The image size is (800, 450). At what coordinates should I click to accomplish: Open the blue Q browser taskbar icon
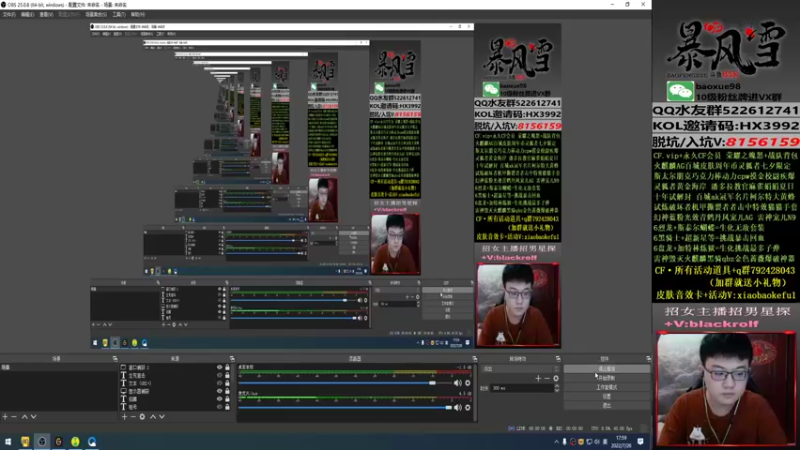(92, 442)
